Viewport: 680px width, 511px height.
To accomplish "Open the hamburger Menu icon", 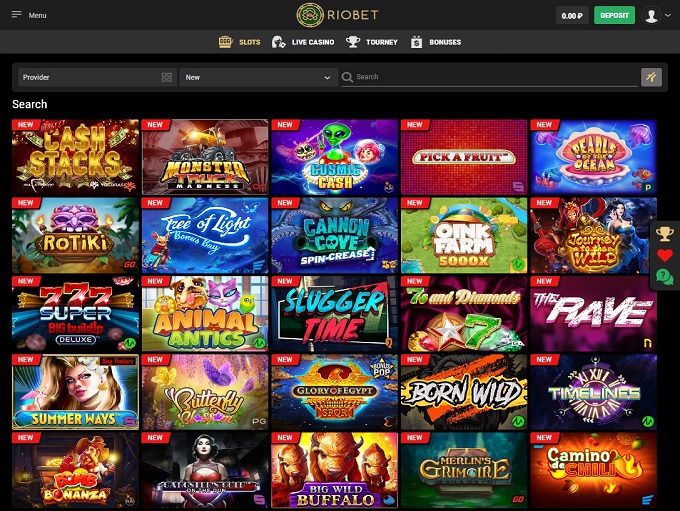I will 16,15.
